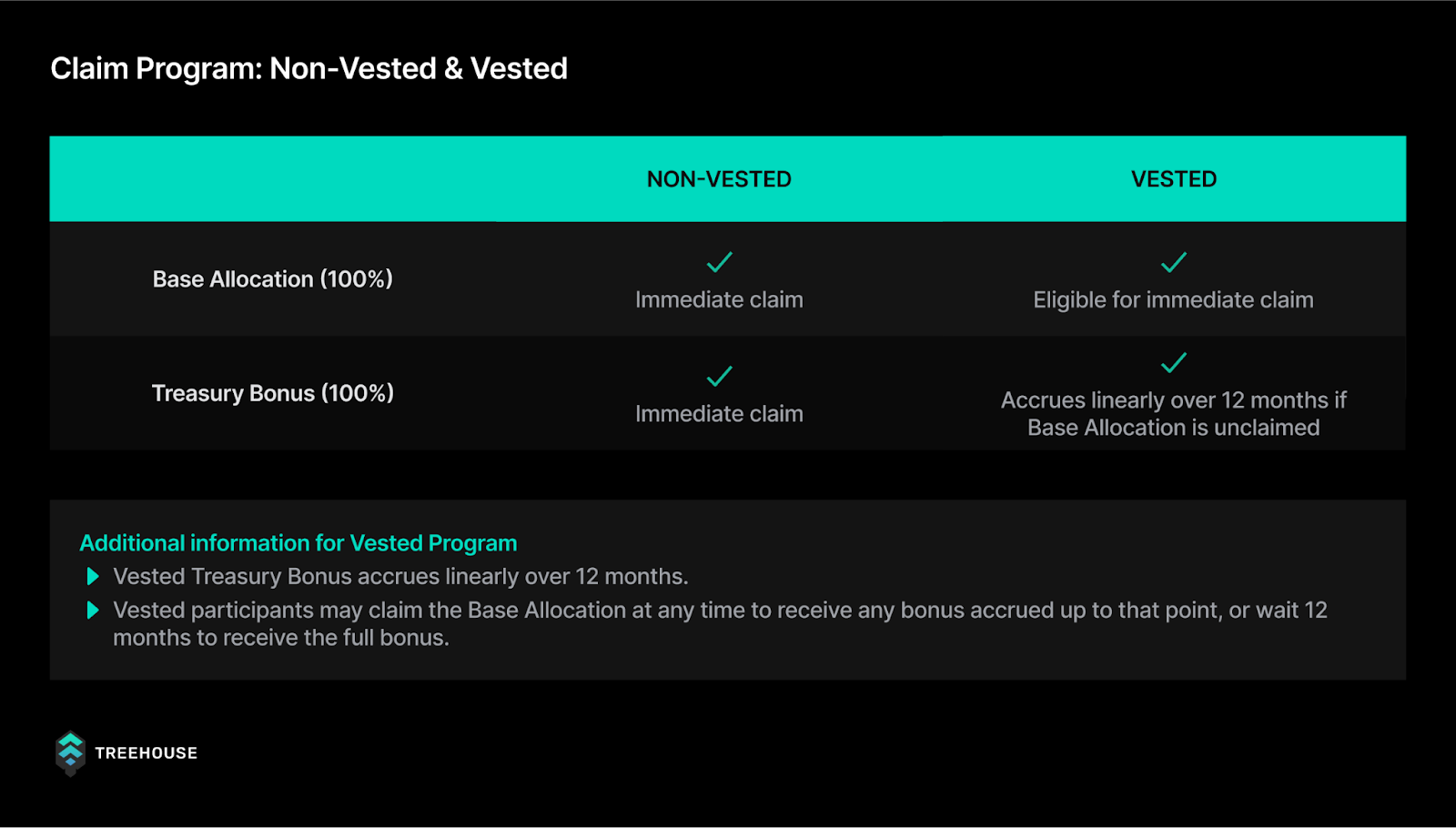
Task: Click the Base Allocation (100%) row label
Action: click(273, 279)
